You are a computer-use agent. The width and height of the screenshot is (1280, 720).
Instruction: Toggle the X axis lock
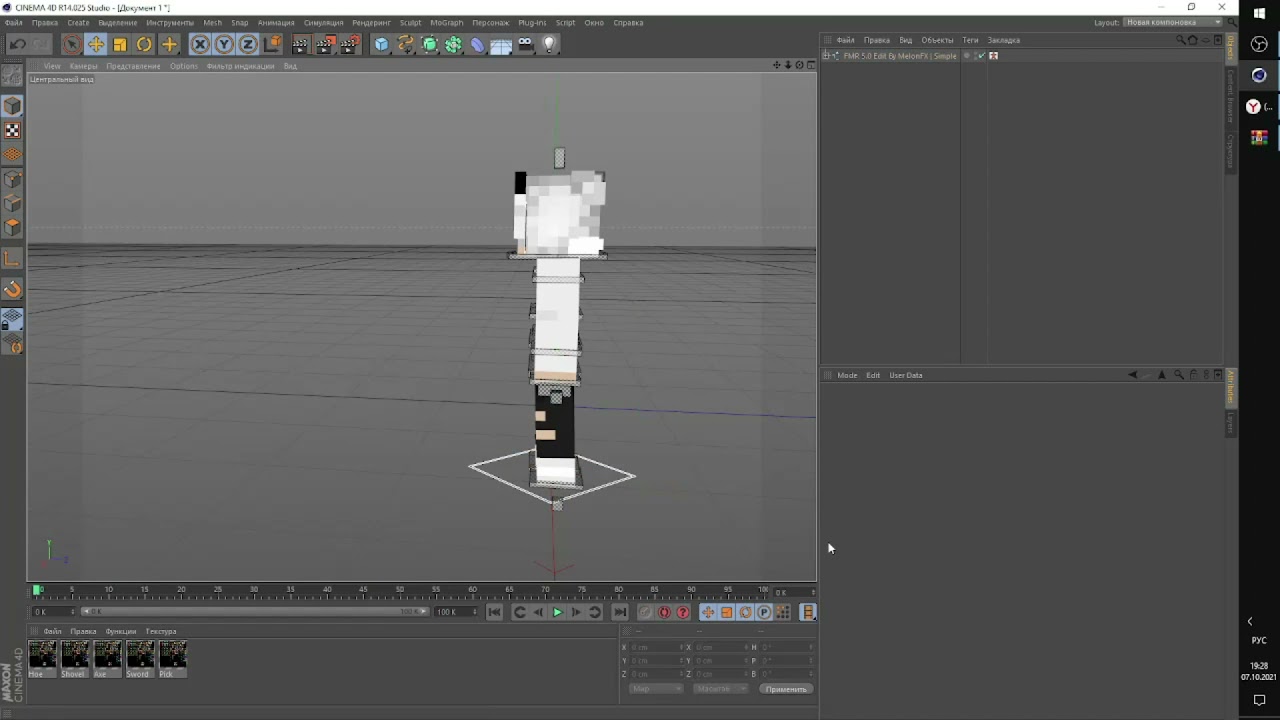pyautogui.click(x=200, y=44)
